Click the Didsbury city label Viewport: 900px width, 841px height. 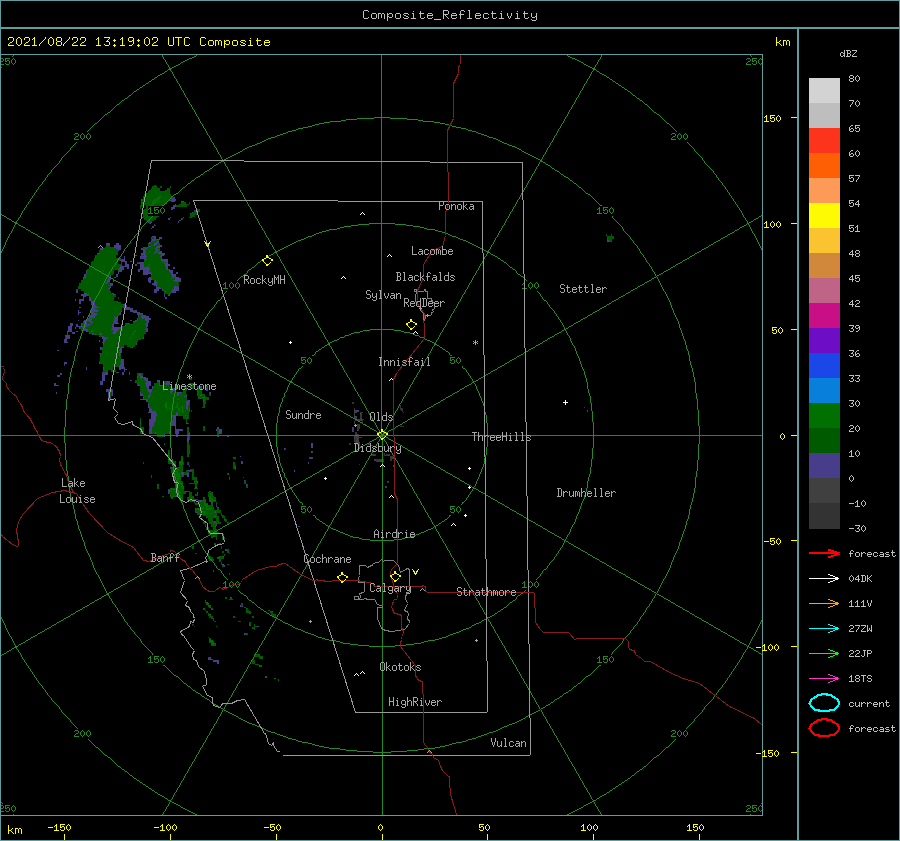click(x=378, y=448)
